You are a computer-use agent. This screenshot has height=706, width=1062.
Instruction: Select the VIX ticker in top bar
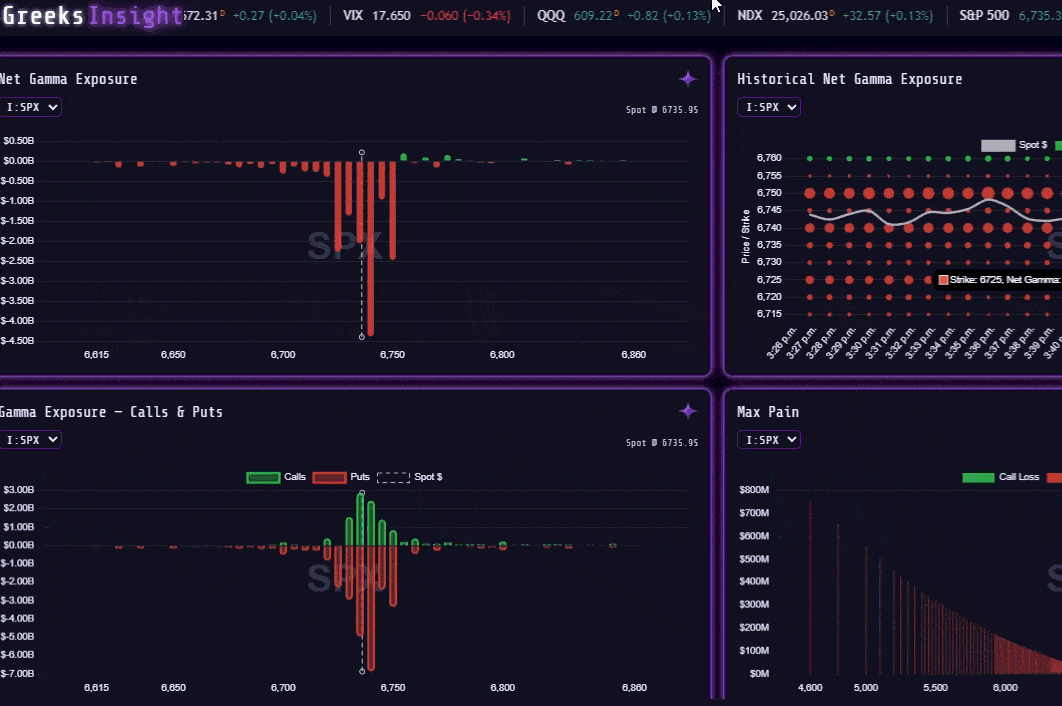[x=353, y=16]
